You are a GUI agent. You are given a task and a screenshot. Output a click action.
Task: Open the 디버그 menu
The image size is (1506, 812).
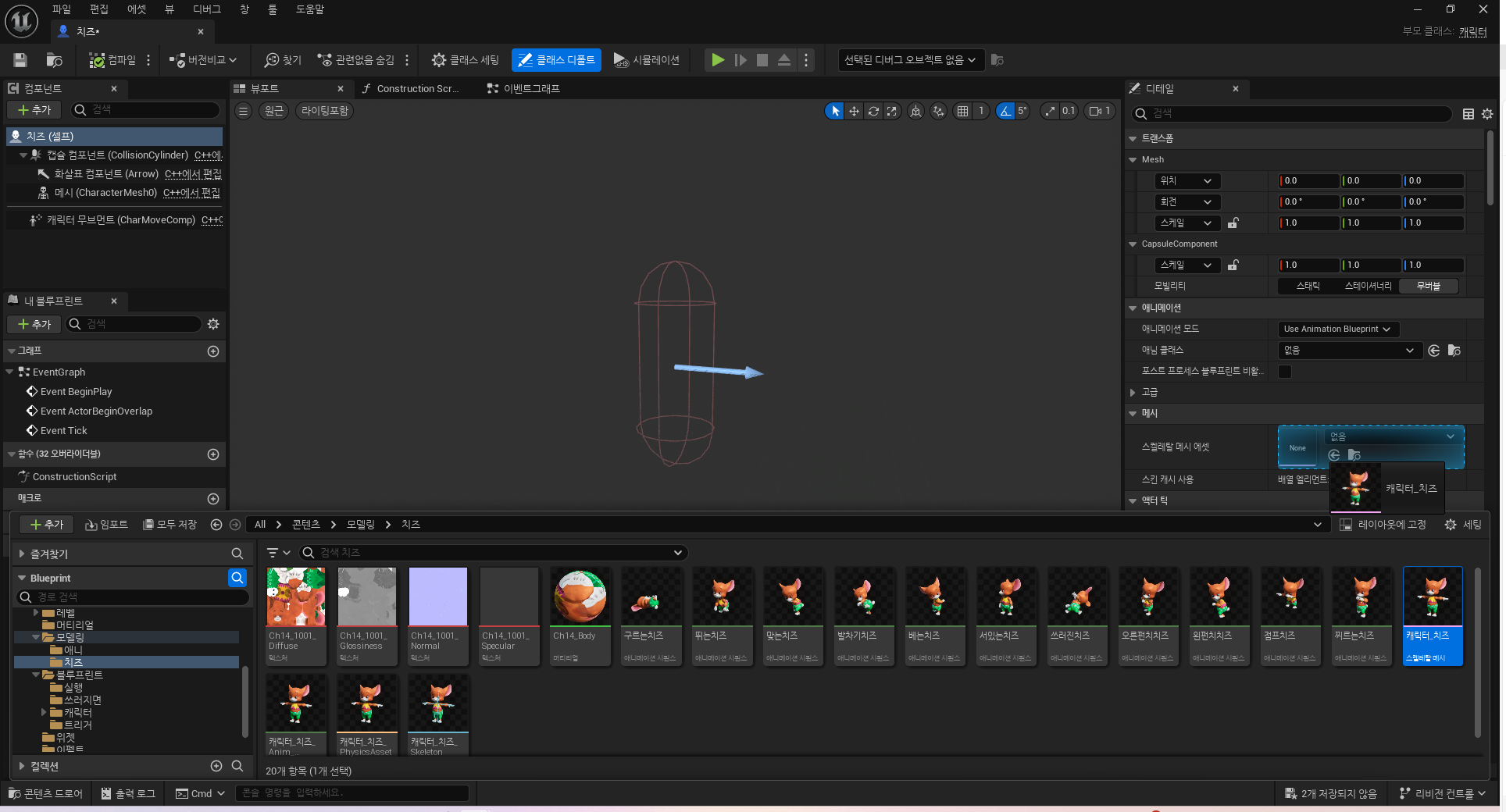[207, 9]
